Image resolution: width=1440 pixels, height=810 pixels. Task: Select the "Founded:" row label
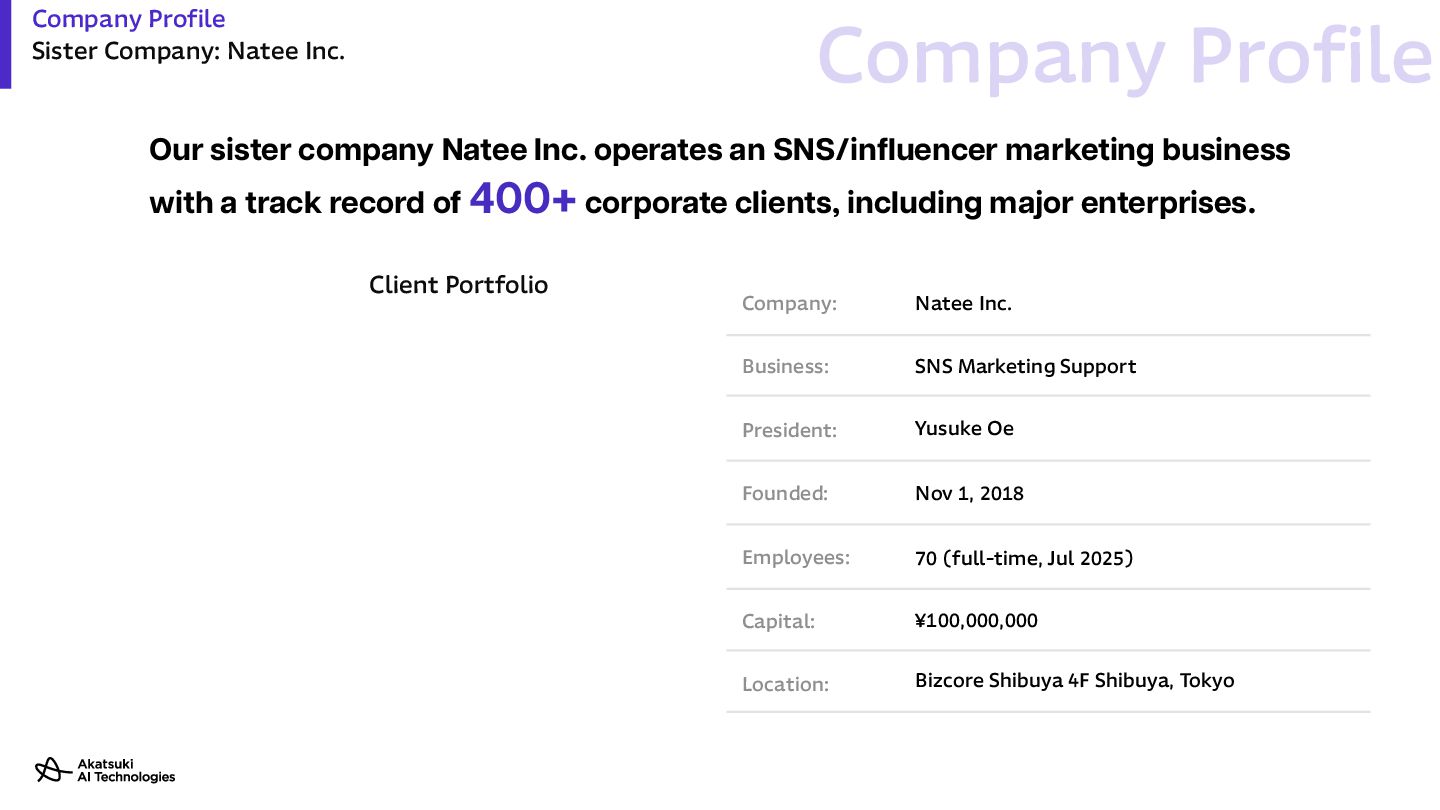(x=785, y=493)
